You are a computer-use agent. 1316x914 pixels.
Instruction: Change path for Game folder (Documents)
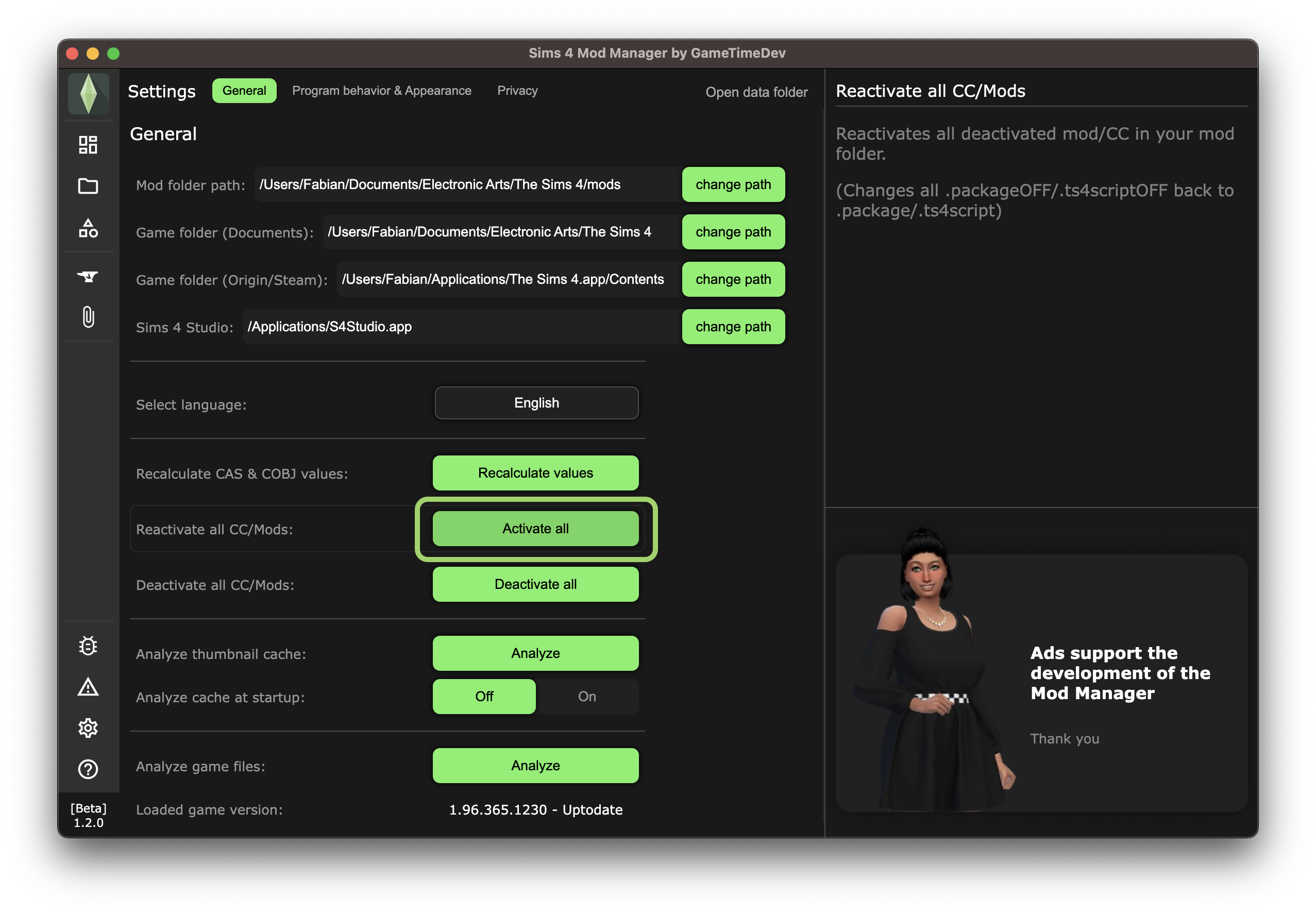click(733, 232)
